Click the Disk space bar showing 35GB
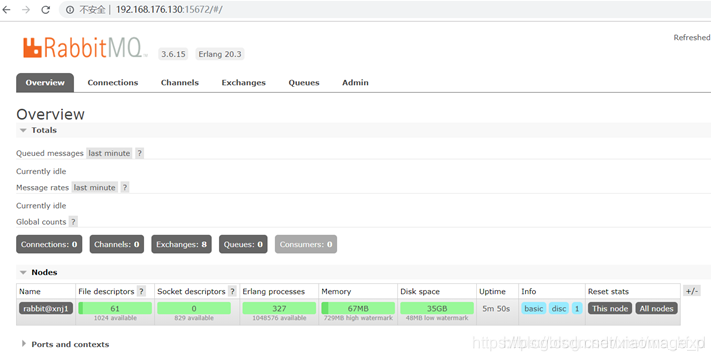The height and width of the screenshot is (361, 714). pos(437,308)
